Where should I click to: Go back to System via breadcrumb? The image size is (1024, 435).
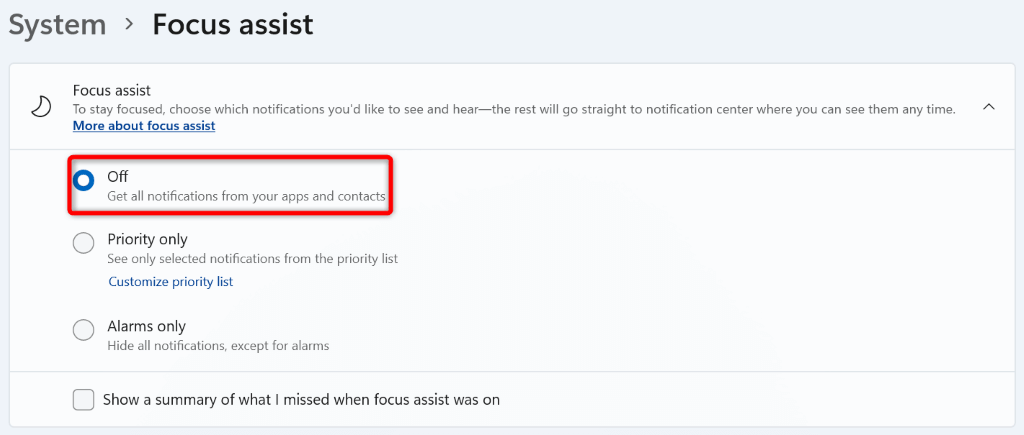(x=56, y=24)
